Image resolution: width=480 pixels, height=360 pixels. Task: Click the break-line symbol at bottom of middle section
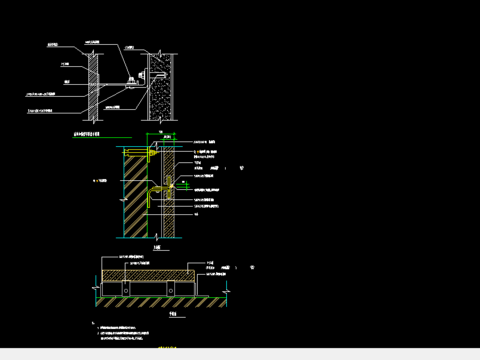[156, 237]
